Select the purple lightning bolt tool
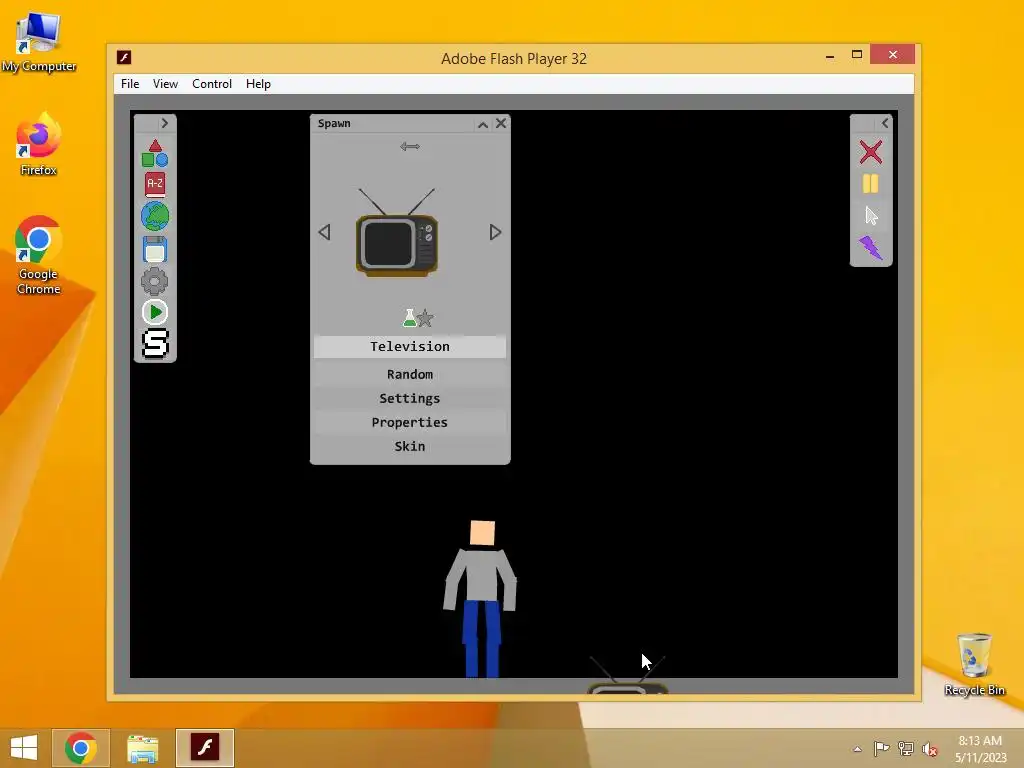Image resolution: width=1024 pixels, height=768 pixels. (x=871, y=248)
